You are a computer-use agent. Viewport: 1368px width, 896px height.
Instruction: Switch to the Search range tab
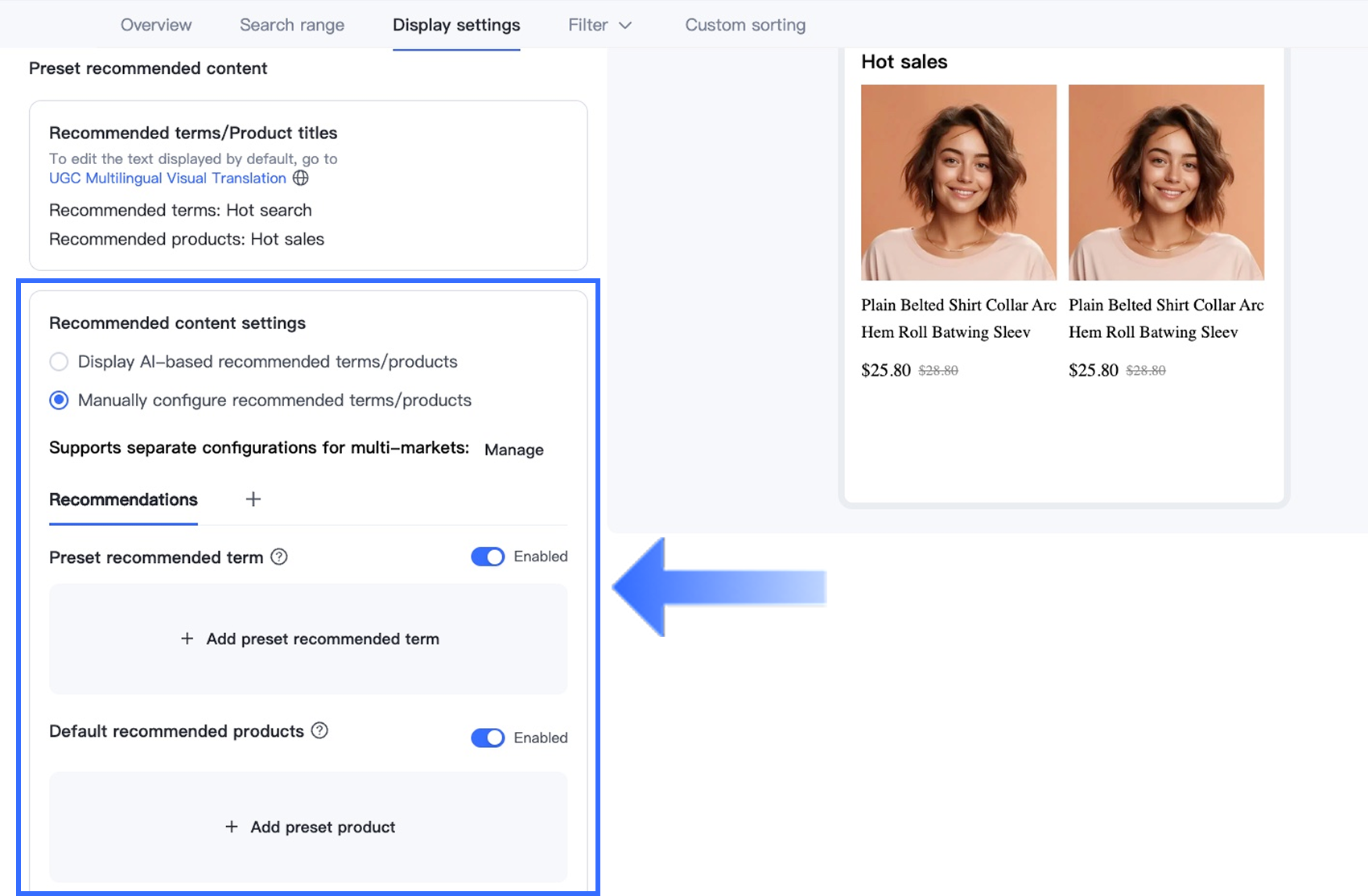292,25
